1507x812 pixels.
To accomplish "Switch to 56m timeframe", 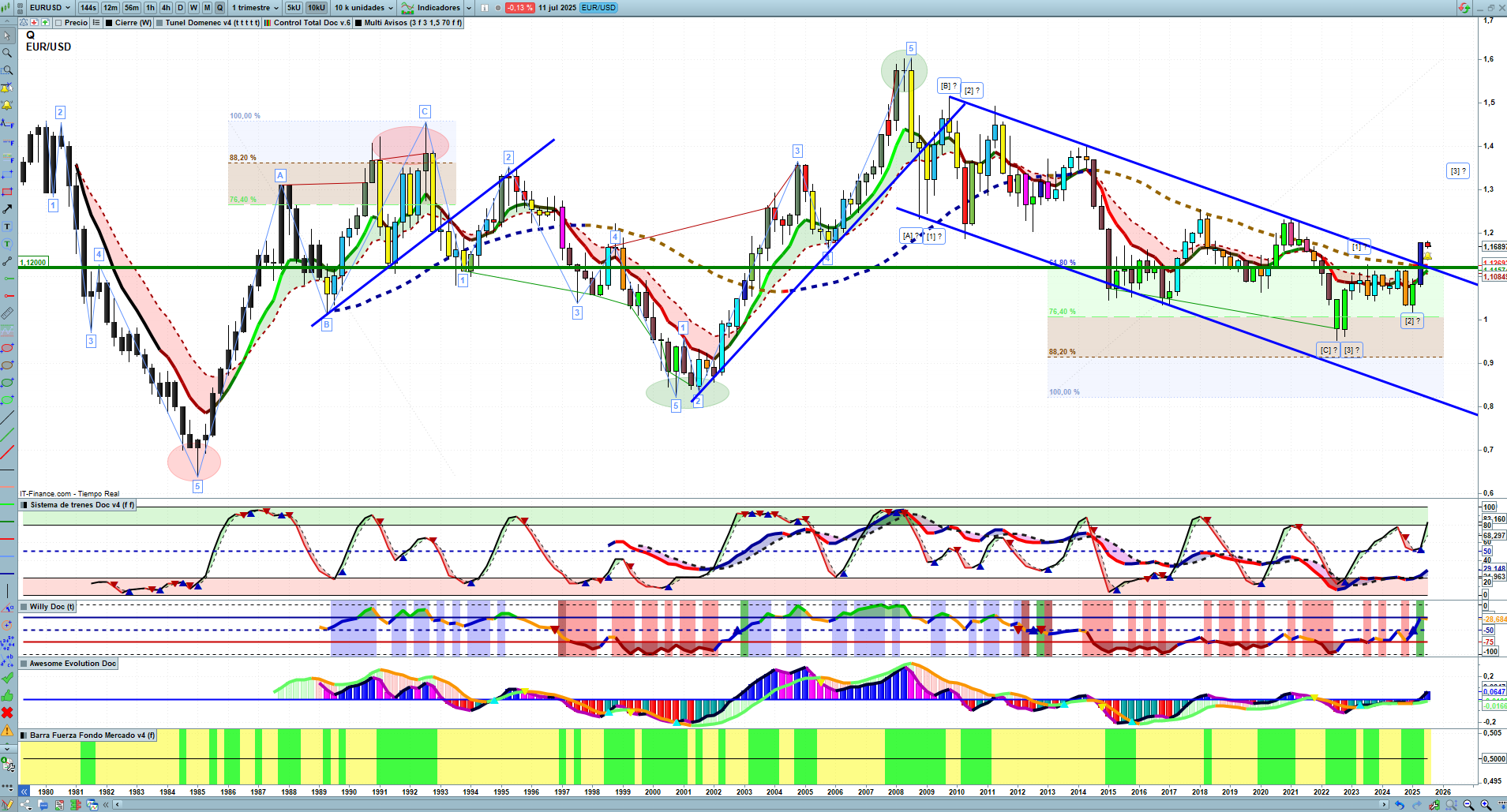I will point(132,8).
